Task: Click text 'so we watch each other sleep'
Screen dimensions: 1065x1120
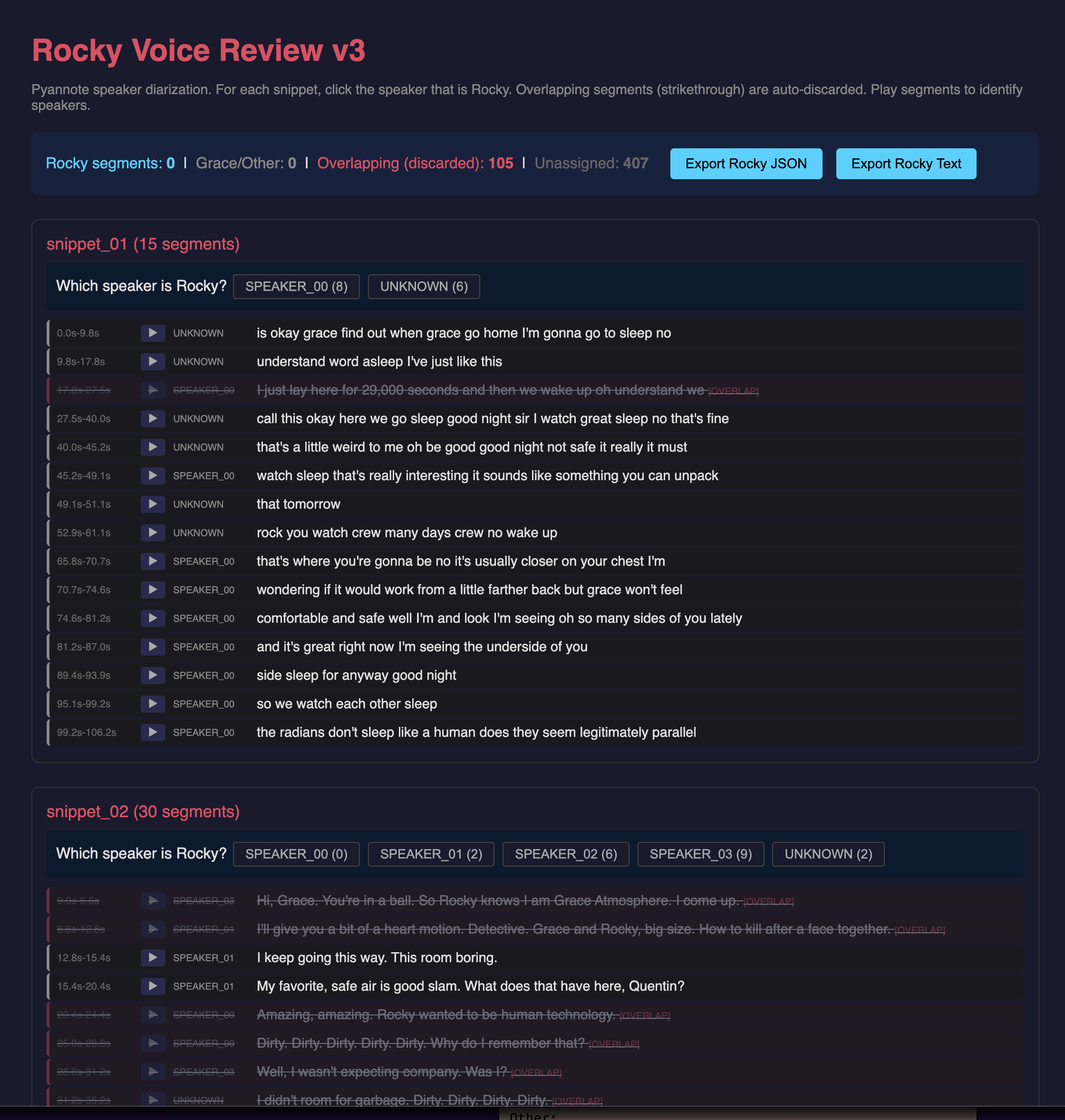Action: [347, 704]
